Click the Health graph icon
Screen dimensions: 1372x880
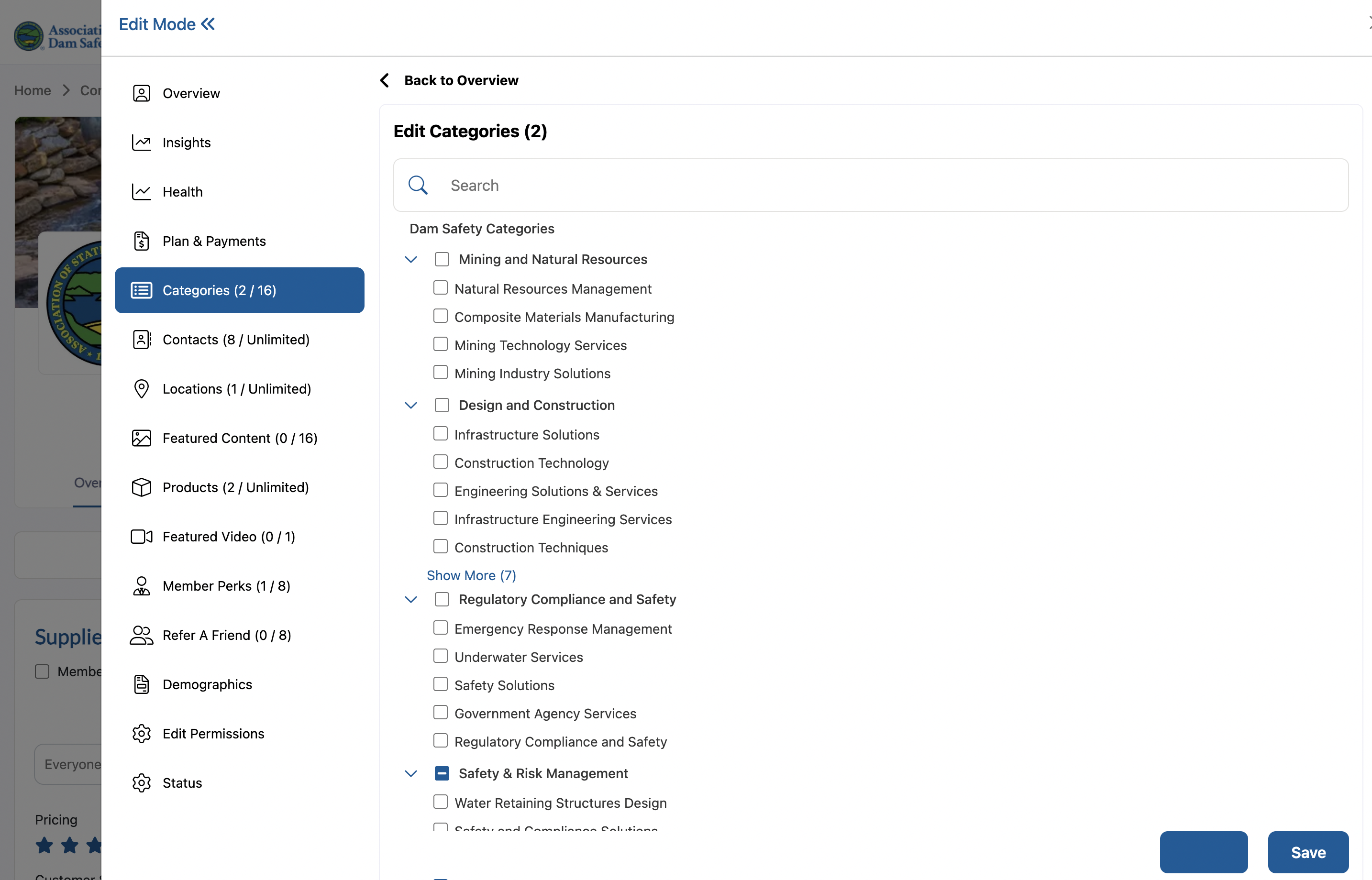point(141,192)
